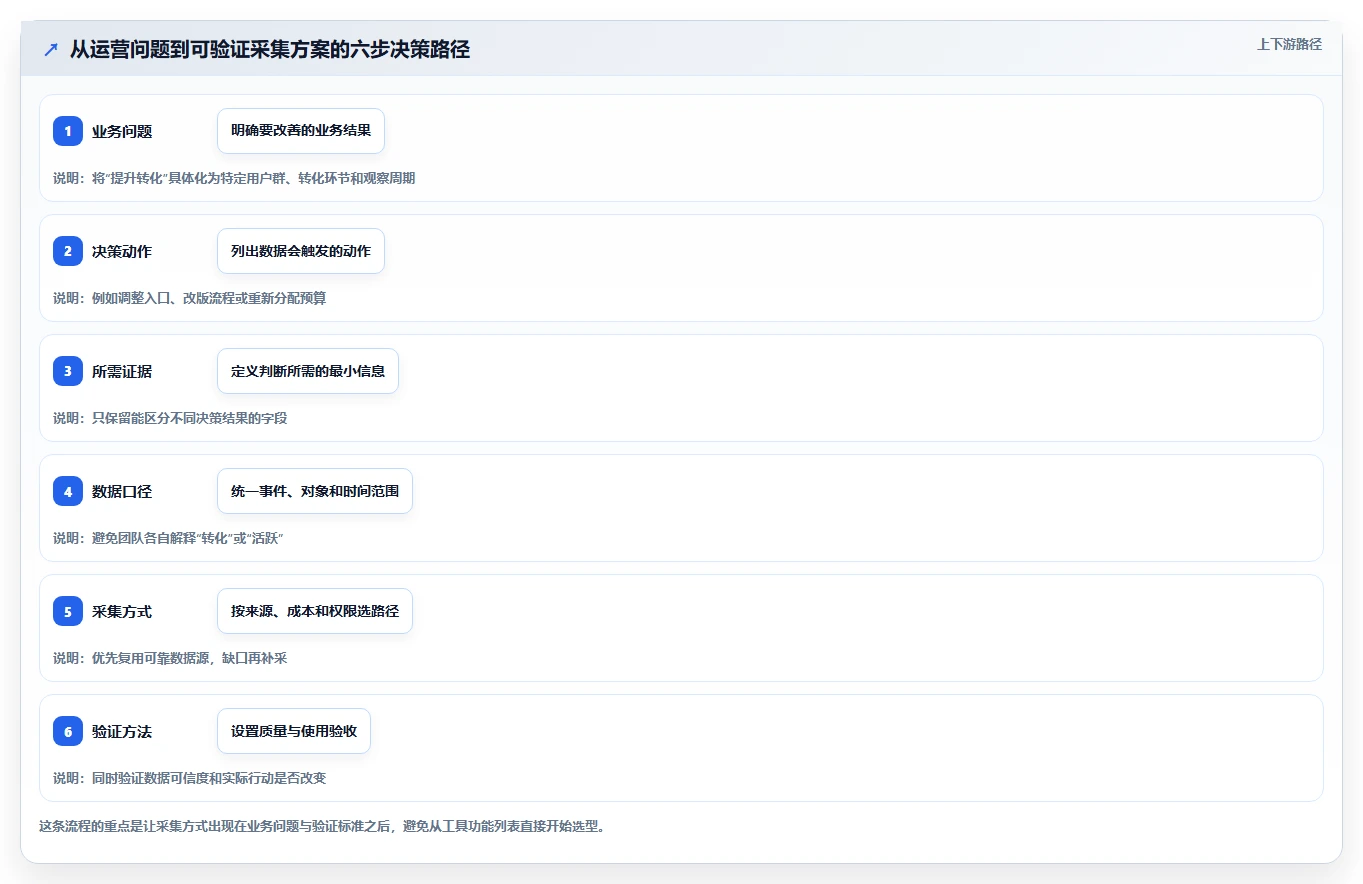Click the 列出数据会触发的动作 chip
The height and width of the screenshot is (884, 1363).
pyautogui.click(x=301, y=251)
